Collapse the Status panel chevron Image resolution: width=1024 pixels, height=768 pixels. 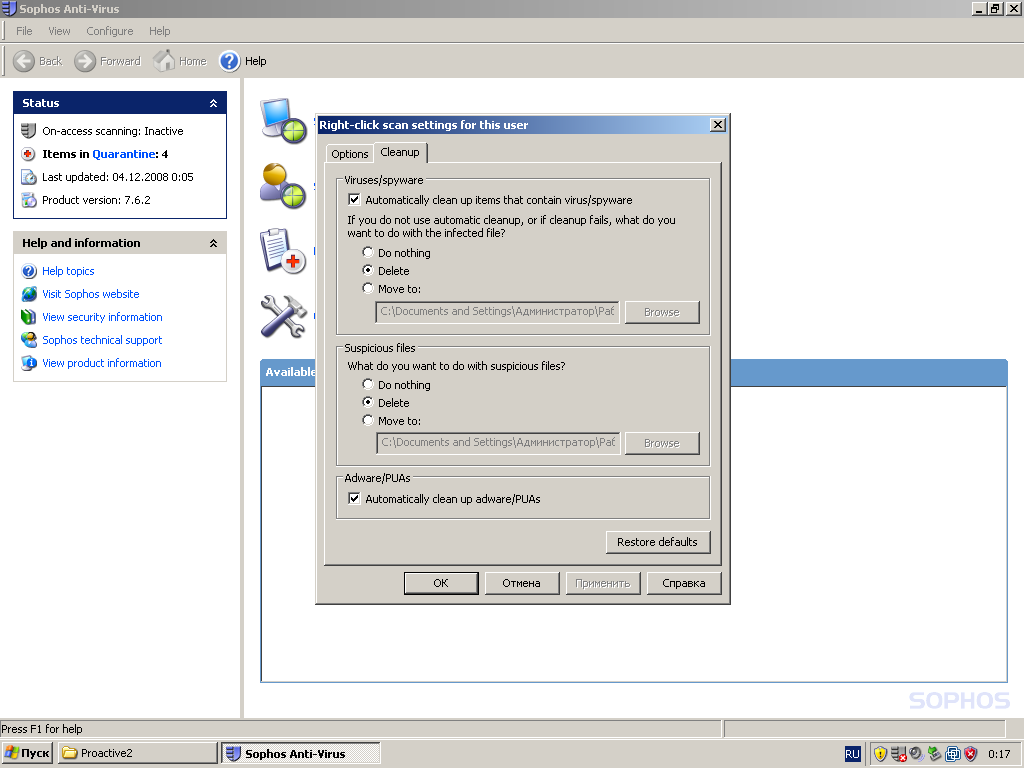(213, 103)
